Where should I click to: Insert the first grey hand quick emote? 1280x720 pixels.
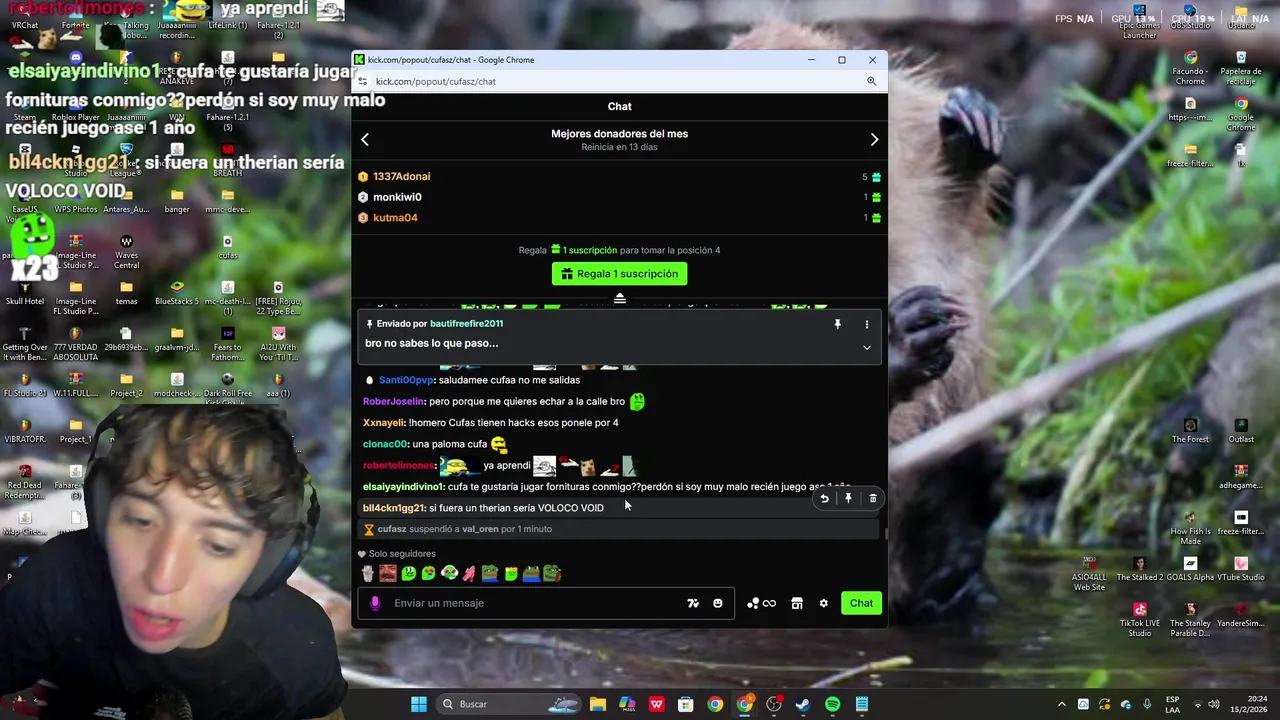[367, 573]
